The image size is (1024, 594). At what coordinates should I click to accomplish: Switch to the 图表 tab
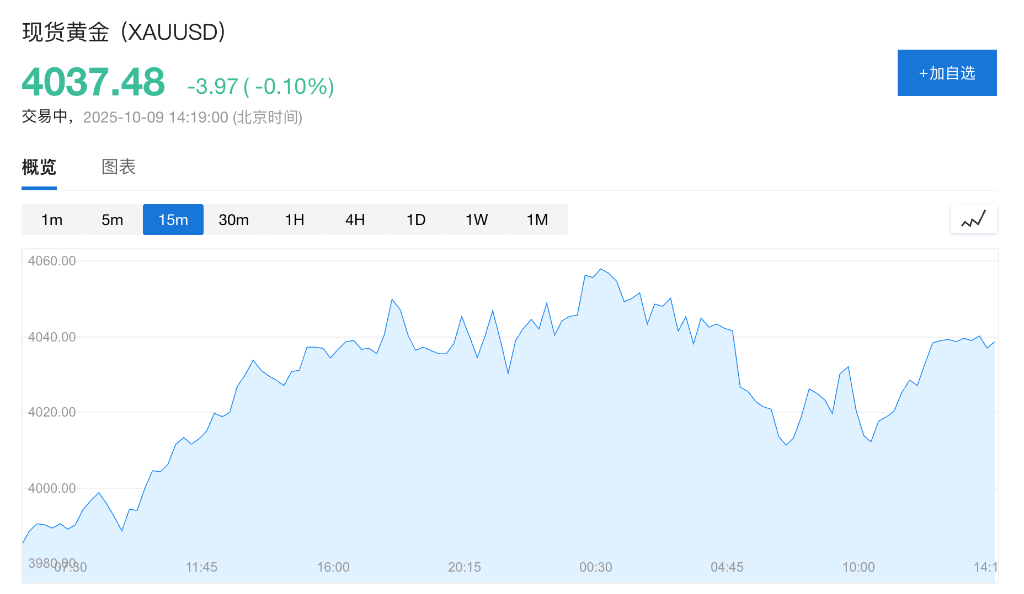pyautogui.click(x=118, y=167)
